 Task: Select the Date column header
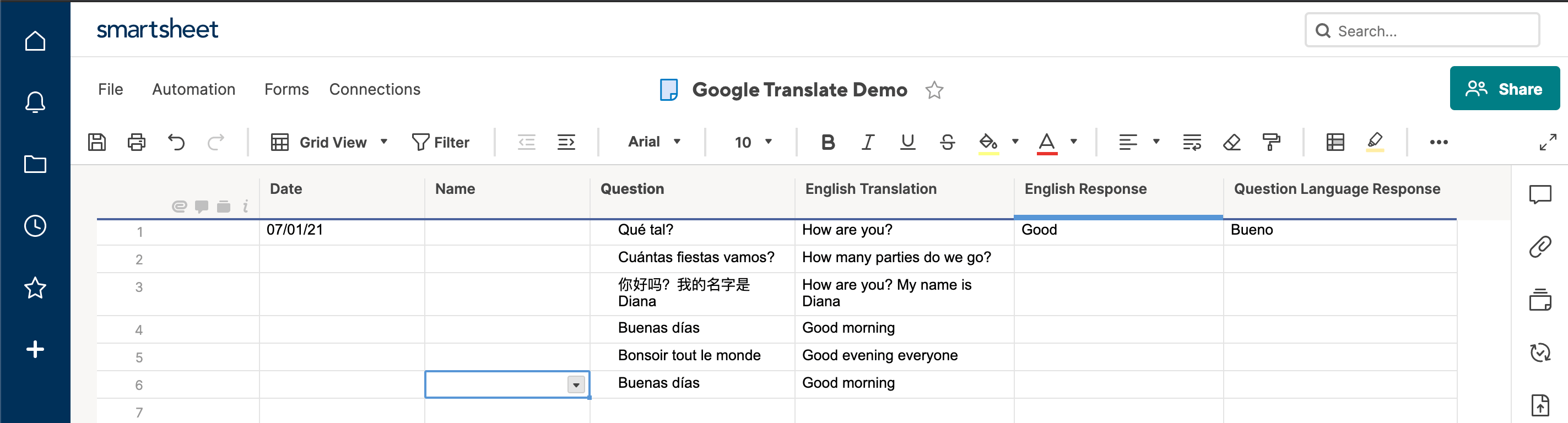pos(342,189)
